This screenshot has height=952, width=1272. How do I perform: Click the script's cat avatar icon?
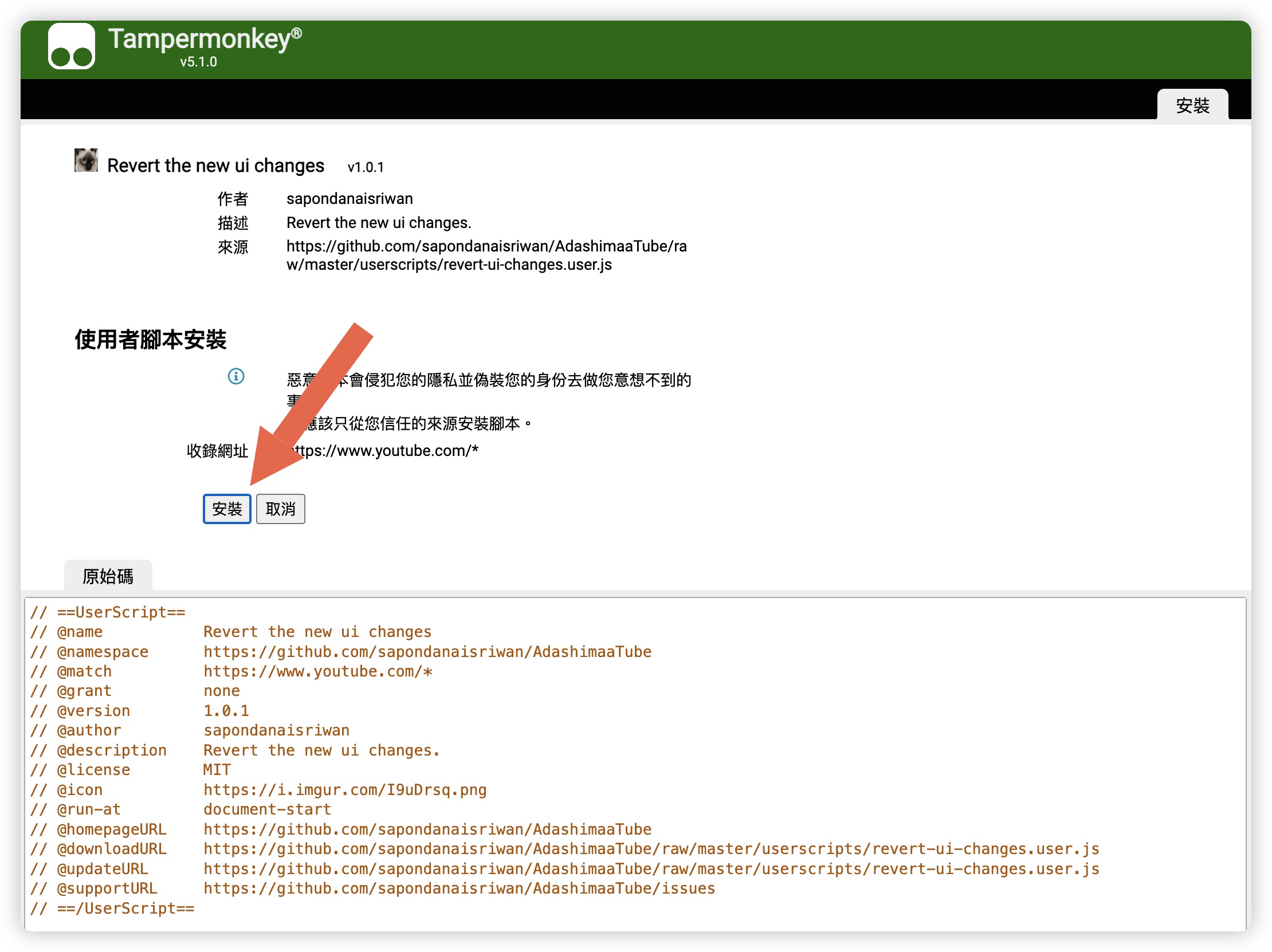click(x=87, y=160)
